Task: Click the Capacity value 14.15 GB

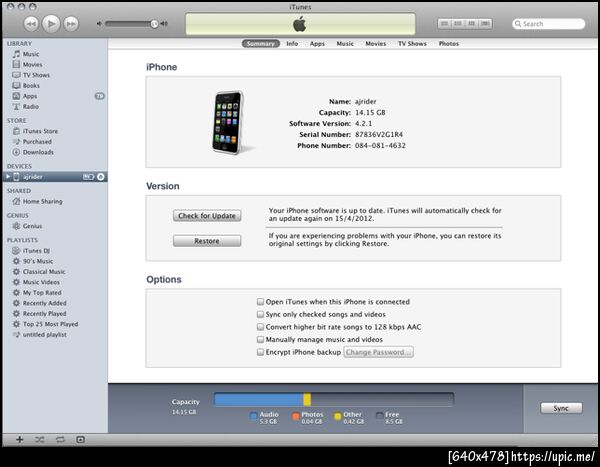Action: 370,113
